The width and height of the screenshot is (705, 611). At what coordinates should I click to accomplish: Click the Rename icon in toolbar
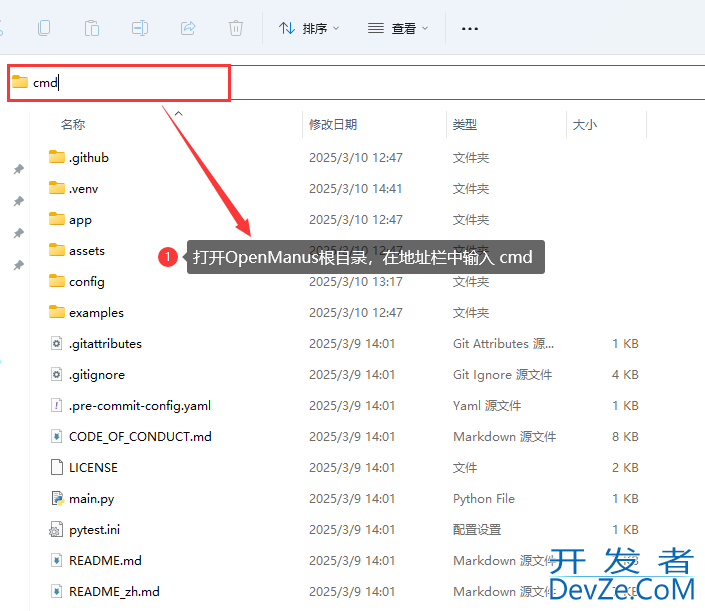pyautogui.click(x=140, y=28)
